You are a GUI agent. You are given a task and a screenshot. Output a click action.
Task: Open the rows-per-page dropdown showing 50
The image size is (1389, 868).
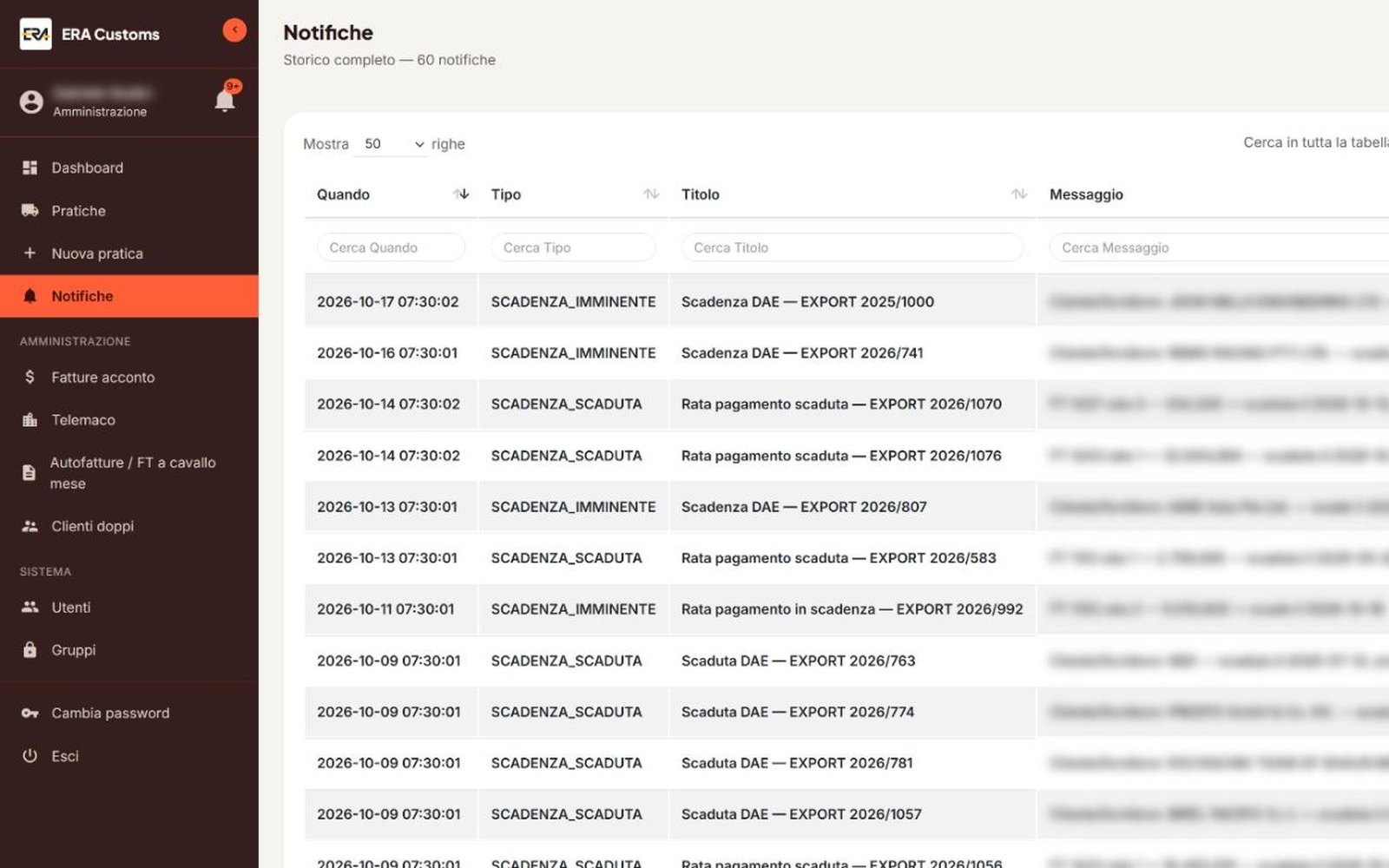391,144
